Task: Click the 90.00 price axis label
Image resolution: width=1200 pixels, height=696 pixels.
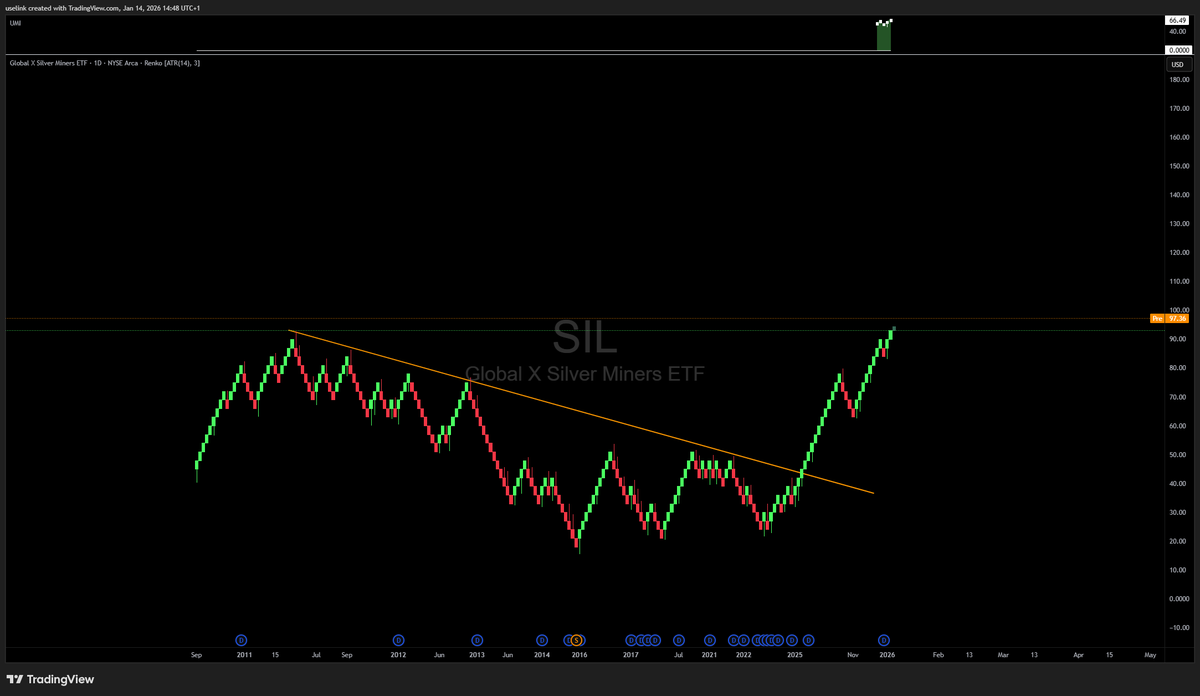Action: 1178,339
